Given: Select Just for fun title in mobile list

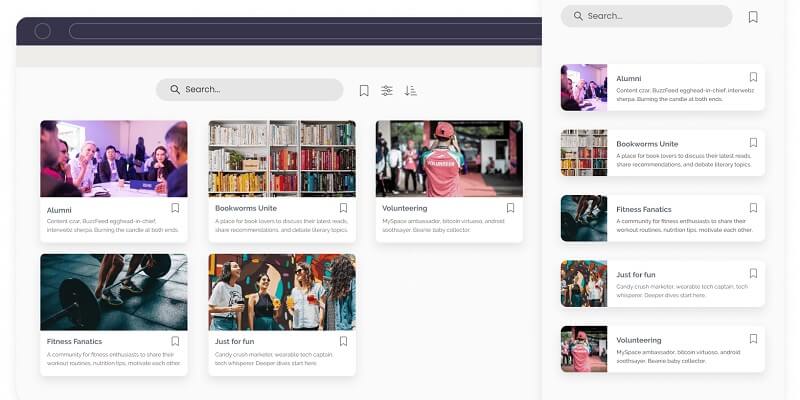Looking at the screenshot, I should (636, 274).
